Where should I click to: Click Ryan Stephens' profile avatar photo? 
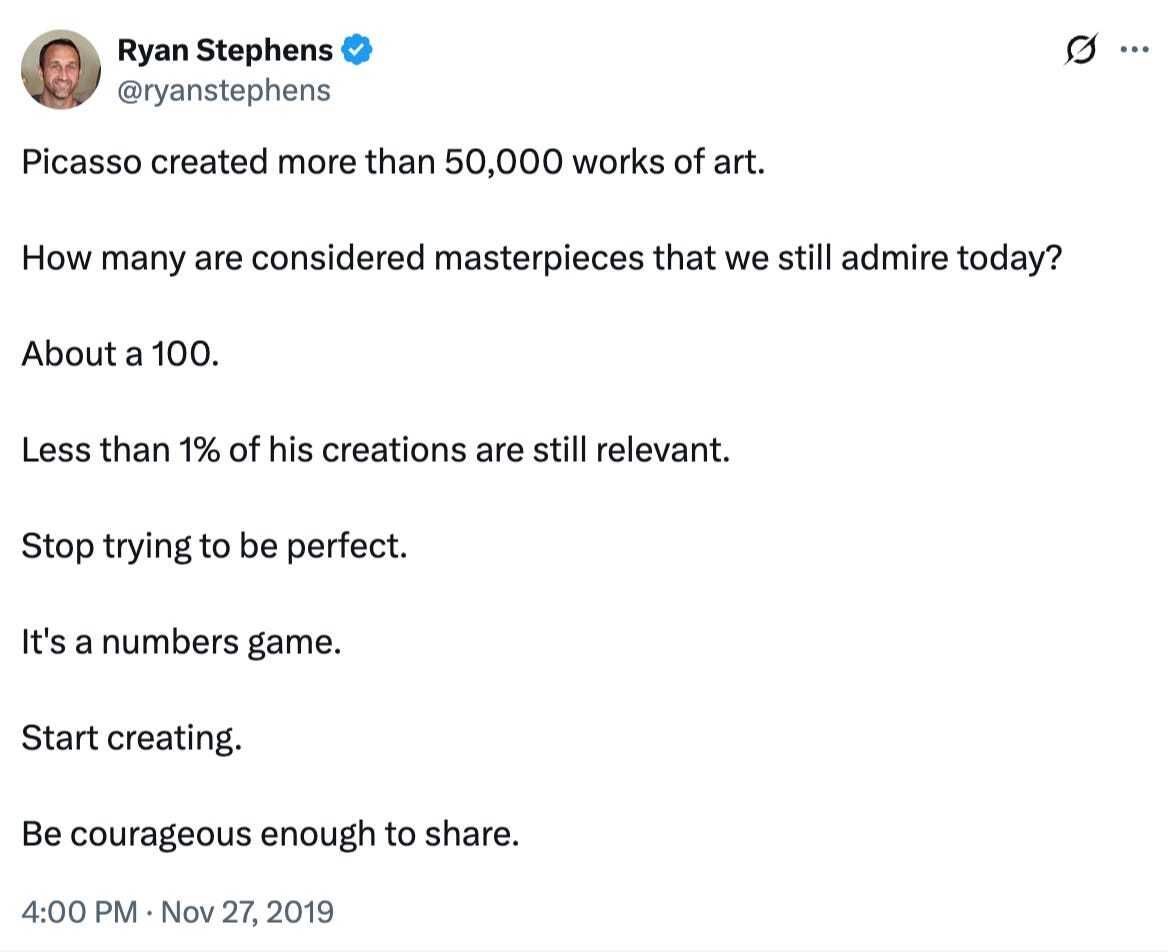61,69
